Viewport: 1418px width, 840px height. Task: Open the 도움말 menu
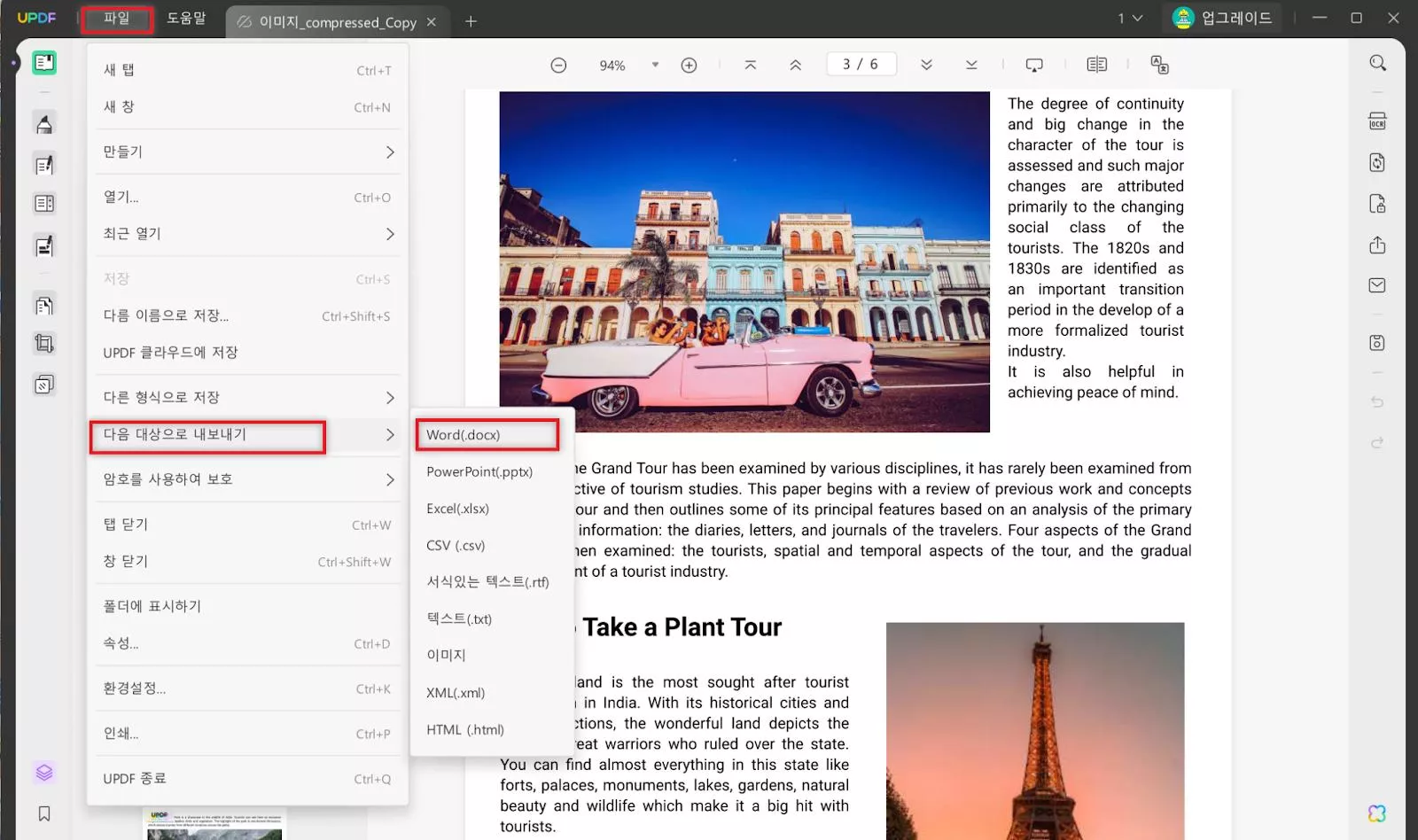pos(186,19)
